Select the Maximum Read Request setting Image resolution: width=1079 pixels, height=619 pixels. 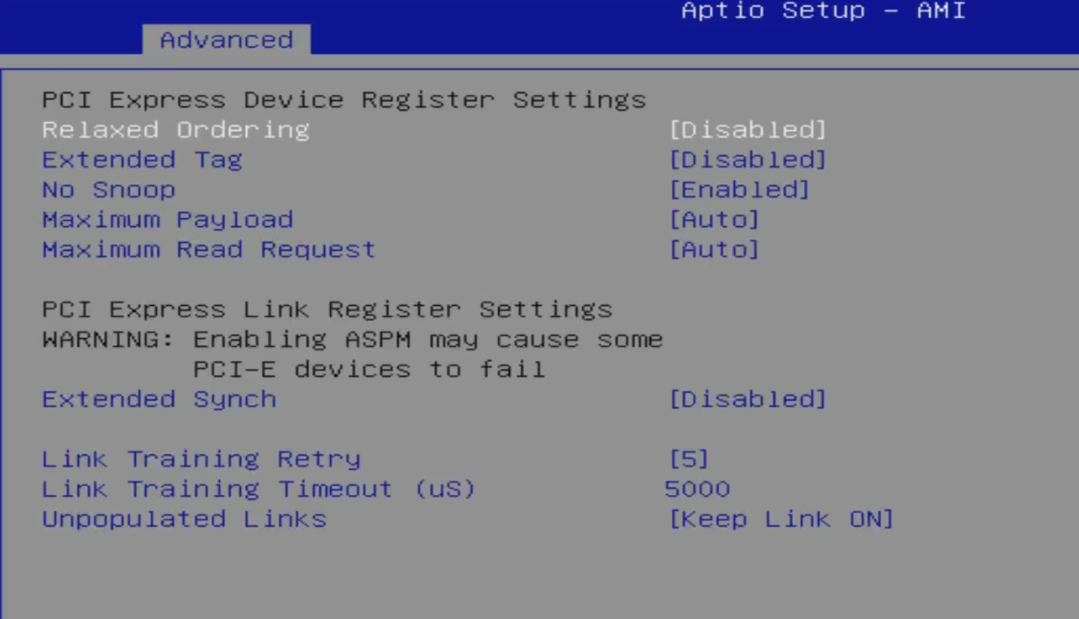209,250
